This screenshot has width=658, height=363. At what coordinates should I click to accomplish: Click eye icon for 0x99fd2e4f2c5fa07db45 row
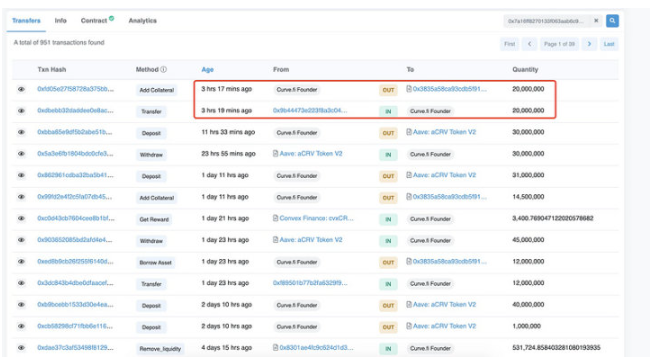[21, 197]
